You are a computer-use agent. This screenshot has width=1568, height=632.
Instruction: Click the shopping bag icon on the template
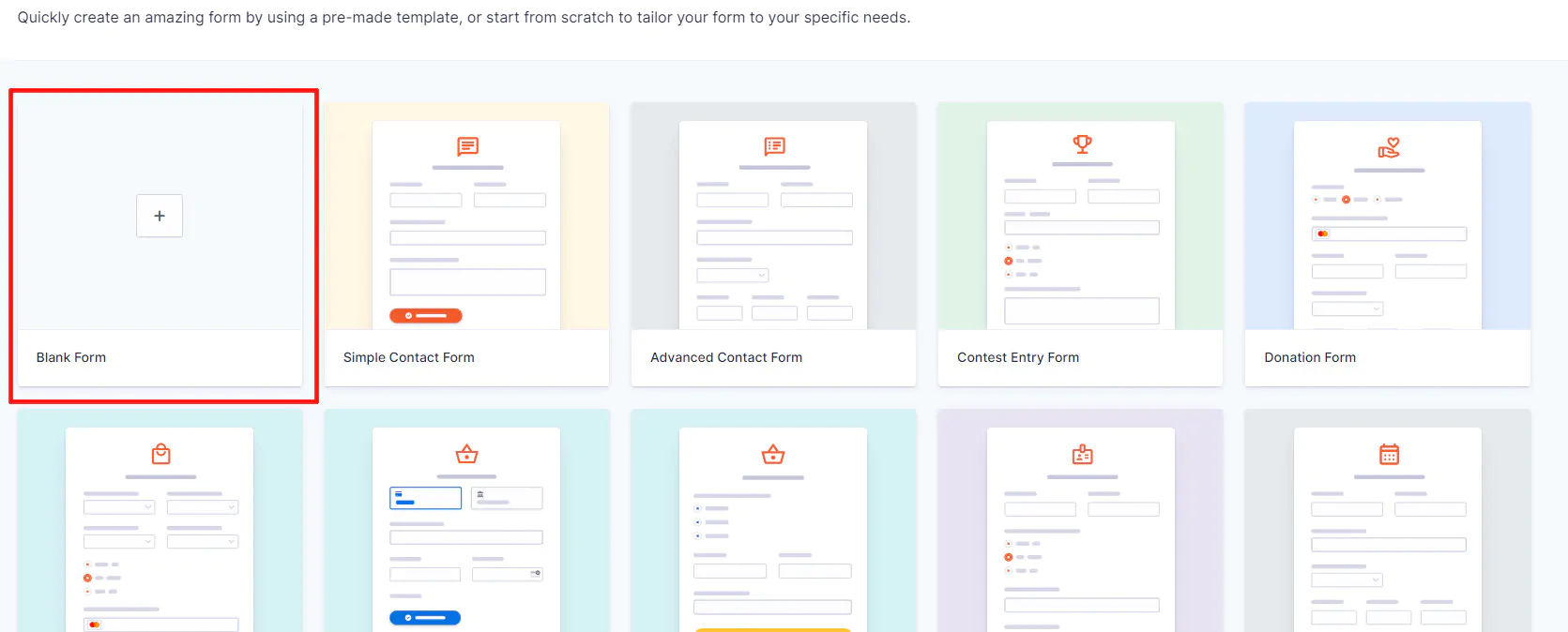tap(161, 454)
